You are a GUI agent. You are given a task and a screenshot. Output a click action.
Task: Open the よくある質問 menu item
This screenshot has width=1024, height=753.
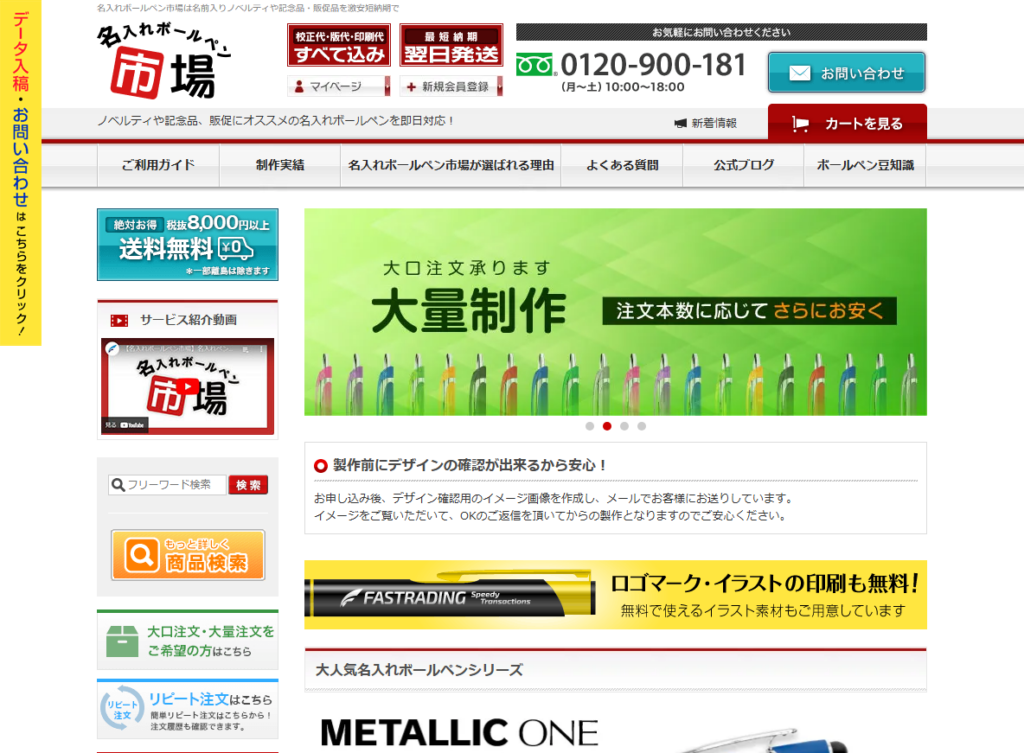(621, 165)
